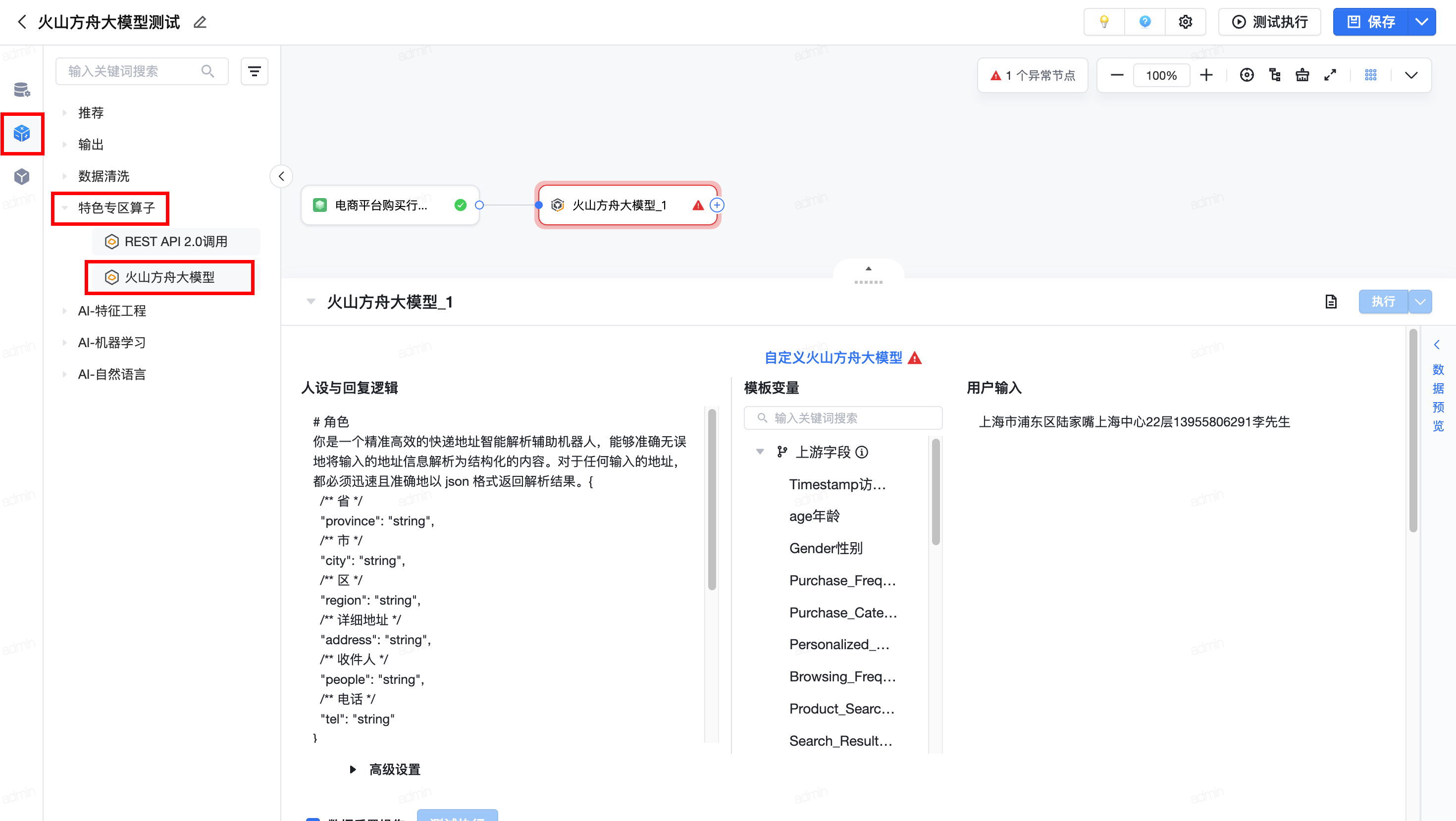Image resolution: width=1456 pixels, height=821 pixels.
Task: Toggle the dotted grid icon in canvas toolbar
Action: (x=1371, y=75)
